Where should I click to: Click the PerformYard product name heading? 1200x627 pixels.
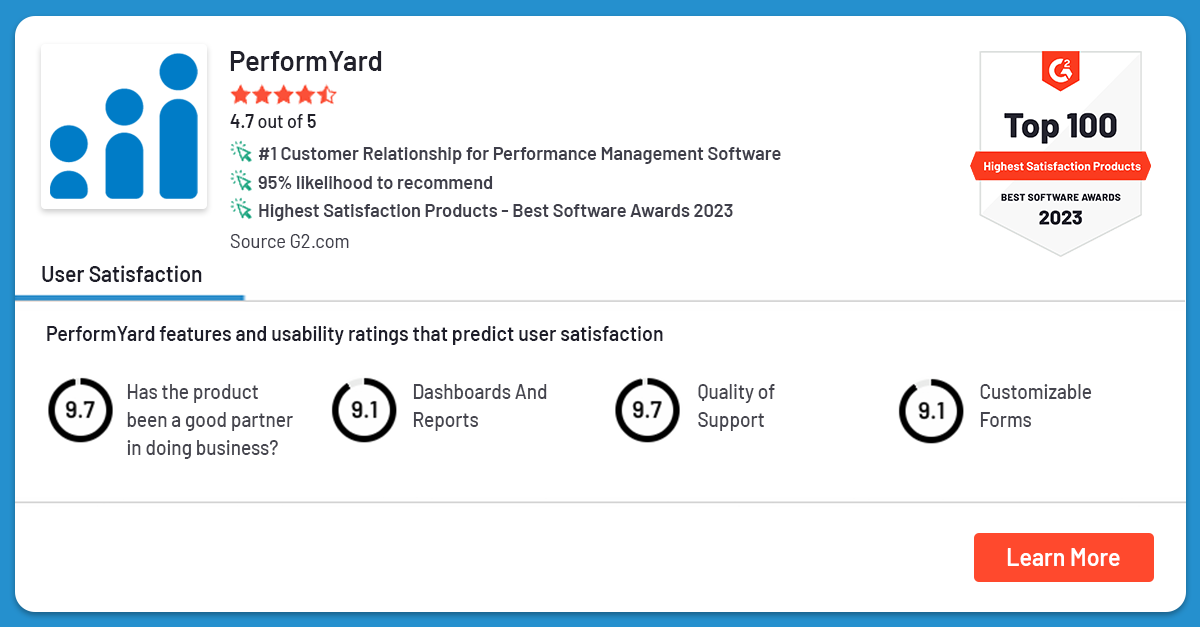pyautogui.click(x=305, y=61)
